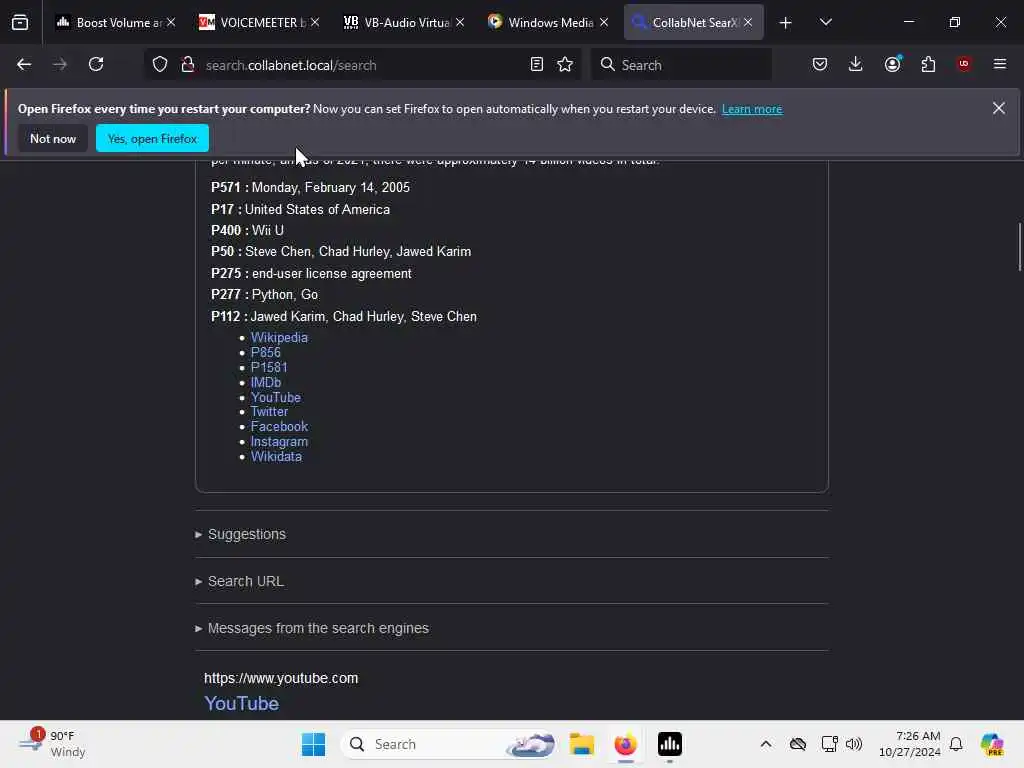Open the Wikipedia link

coord(279,338)
